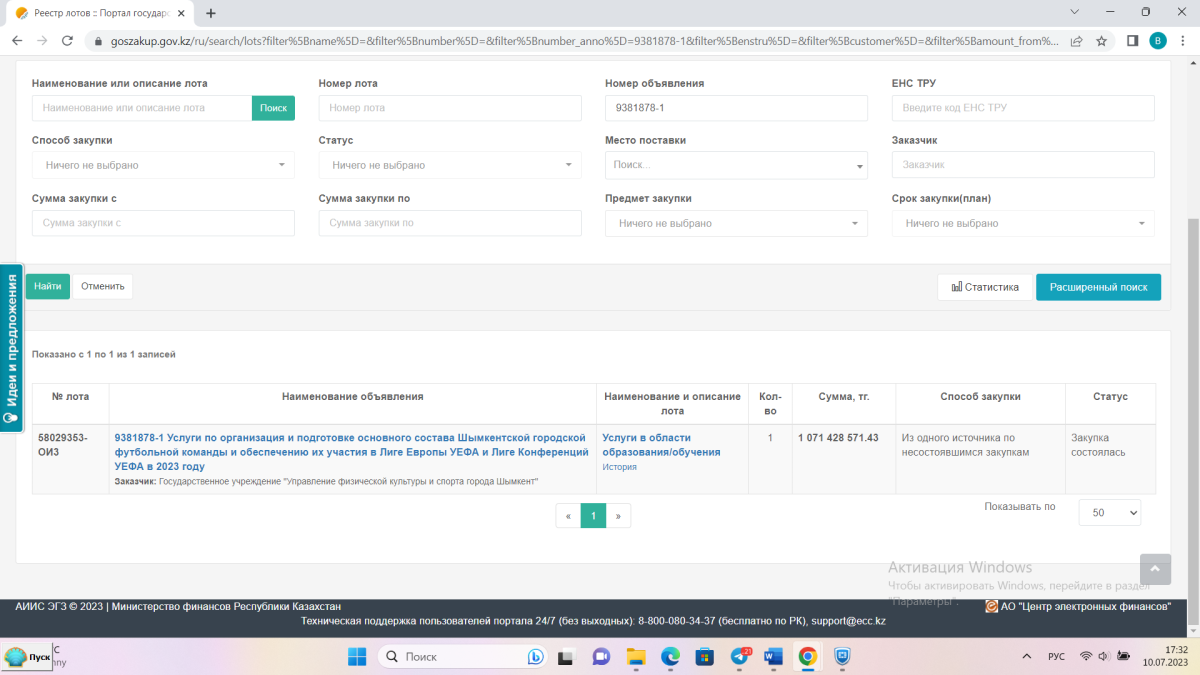Image resolution: width=1200 pixels, height=675 pixels.
Task: Open the Срок закупки(план) dropdown
Action: 1023,224
